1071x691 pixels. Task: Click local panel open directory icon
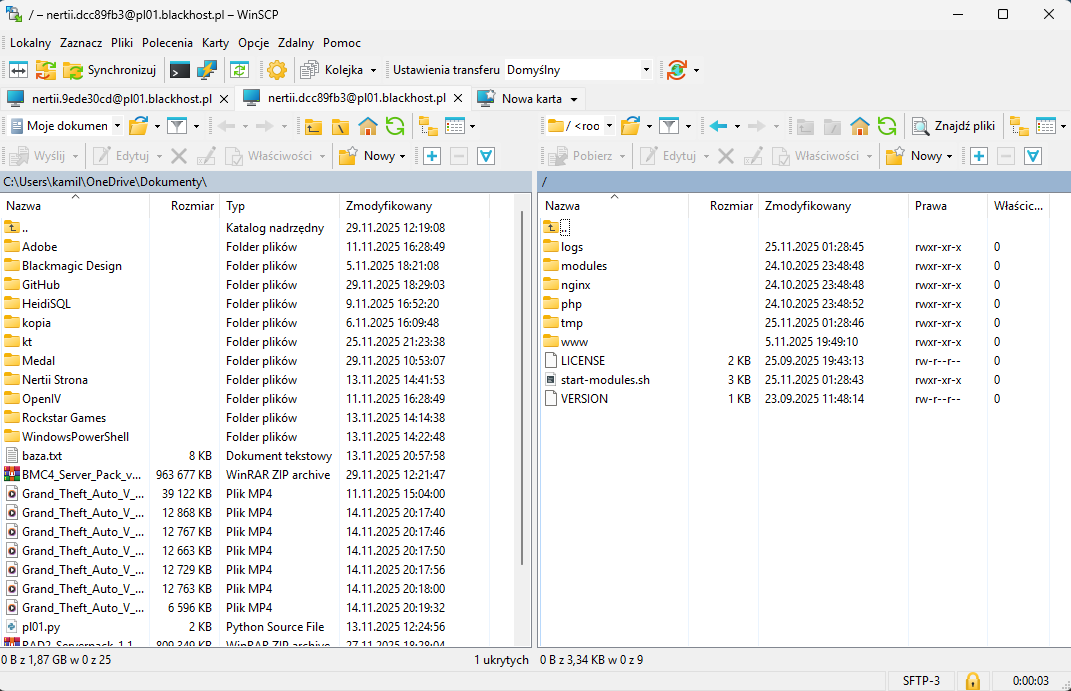(139, 126)
